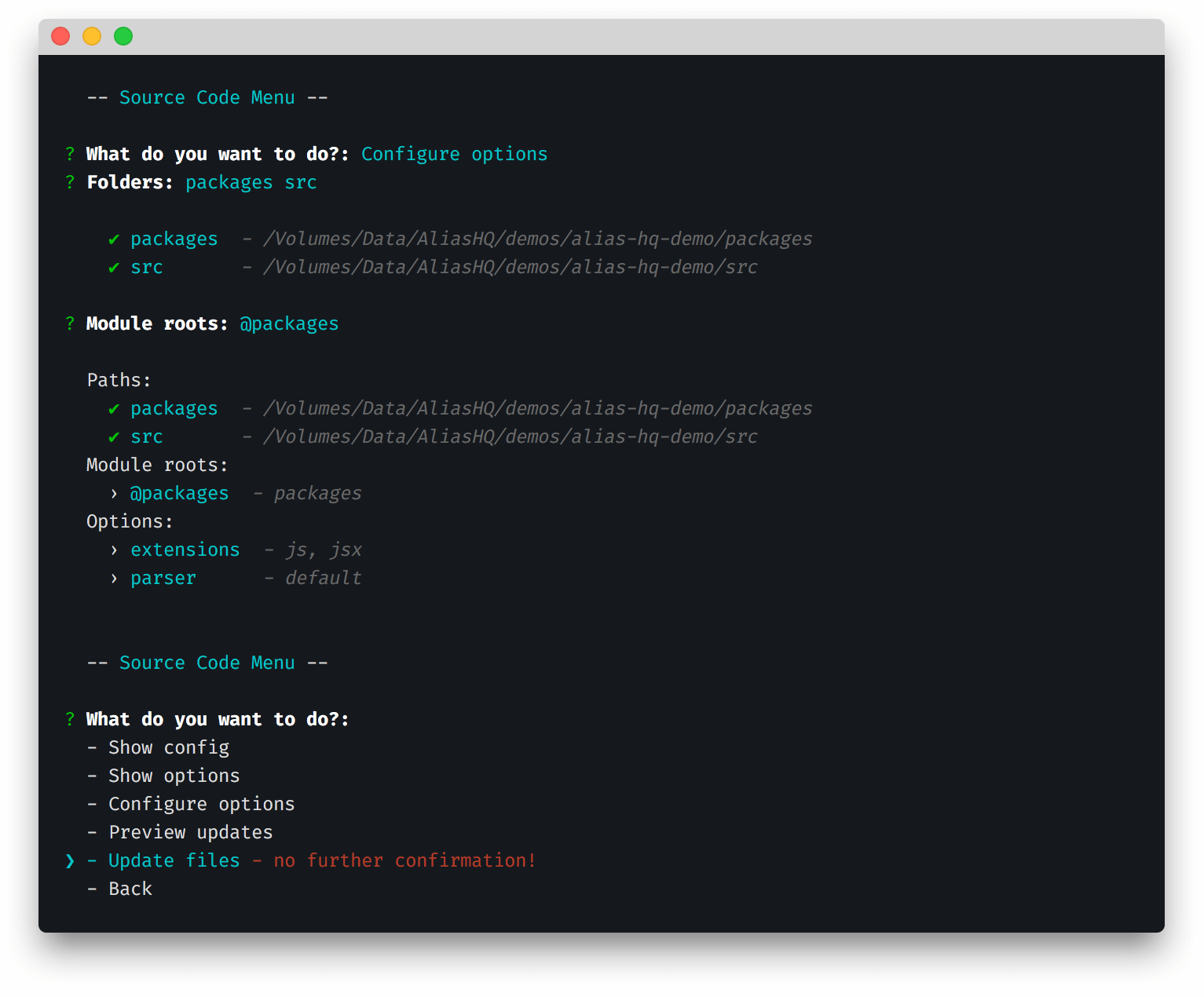Select Show config from the menu
This screenshot has height=997, width=1204.
(x=168, y=748)
